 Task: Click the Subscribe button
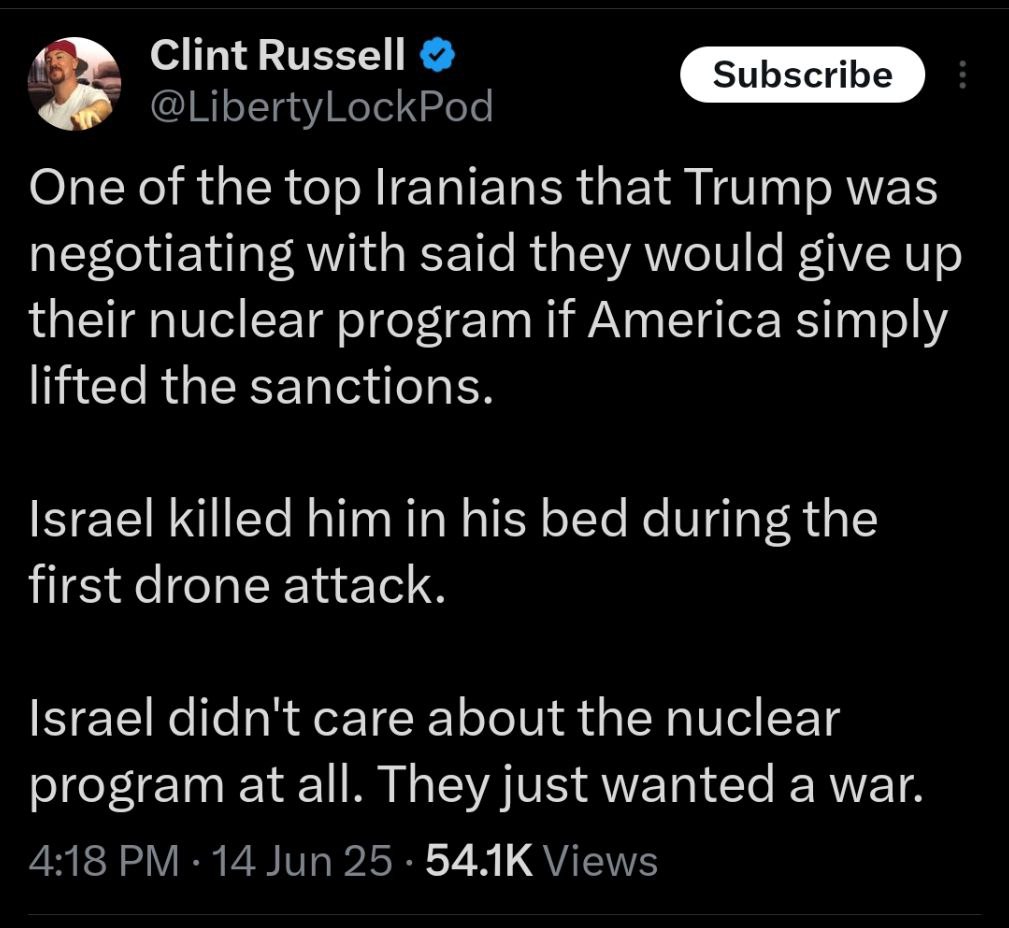pos(802,75)
